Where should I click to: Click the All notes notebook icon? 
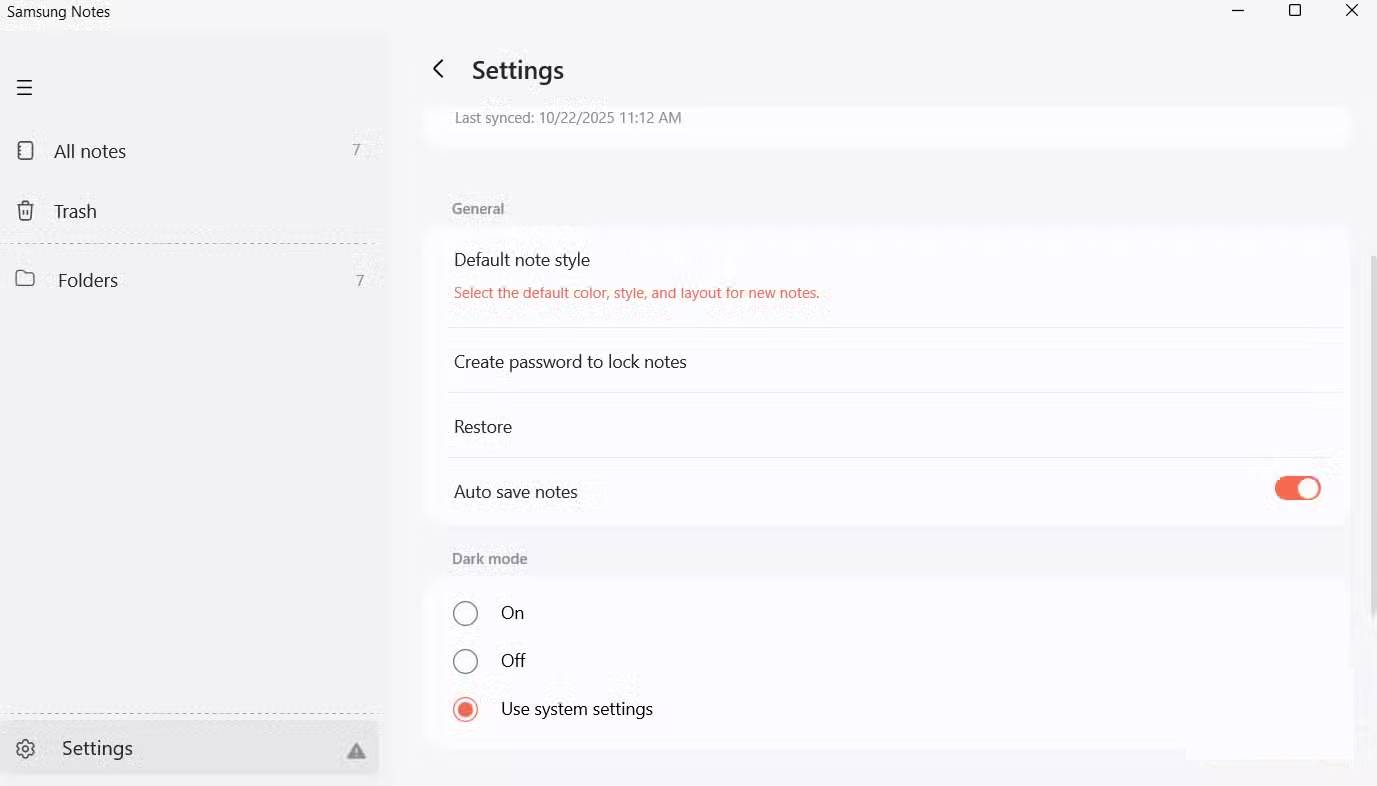(x=26, y=151)
